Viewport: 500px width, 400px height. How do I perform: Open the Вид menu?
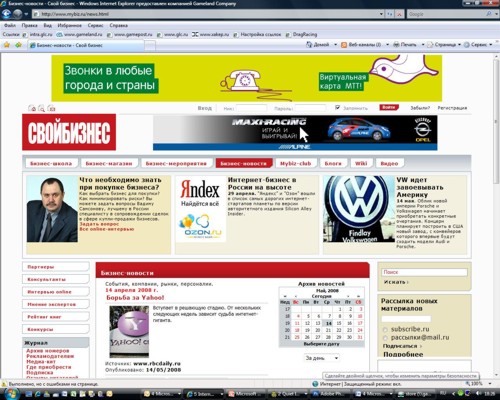pos(47,25)
